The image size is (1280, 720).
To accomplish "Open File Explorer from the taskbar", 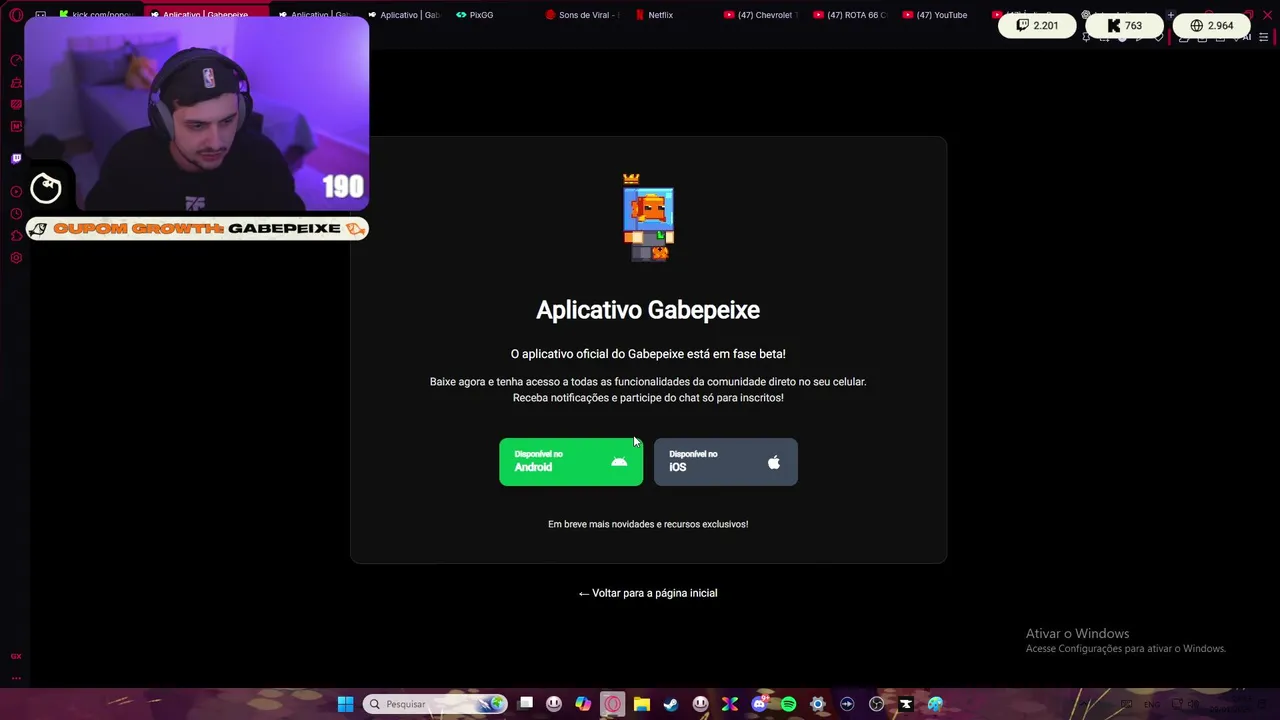I will (642, 704).
